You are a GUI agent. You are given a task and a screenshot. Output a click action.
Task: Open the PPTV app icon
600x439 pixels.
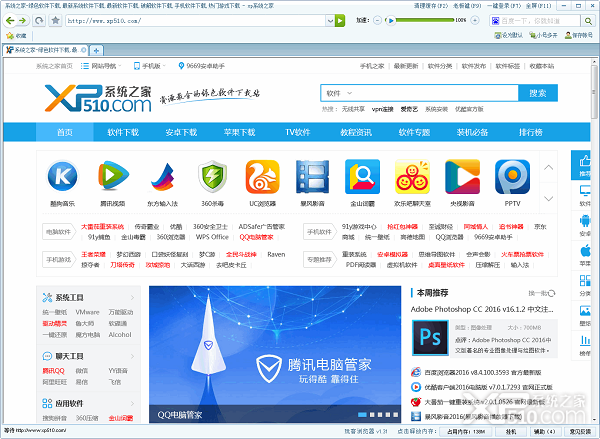[512, 176]
